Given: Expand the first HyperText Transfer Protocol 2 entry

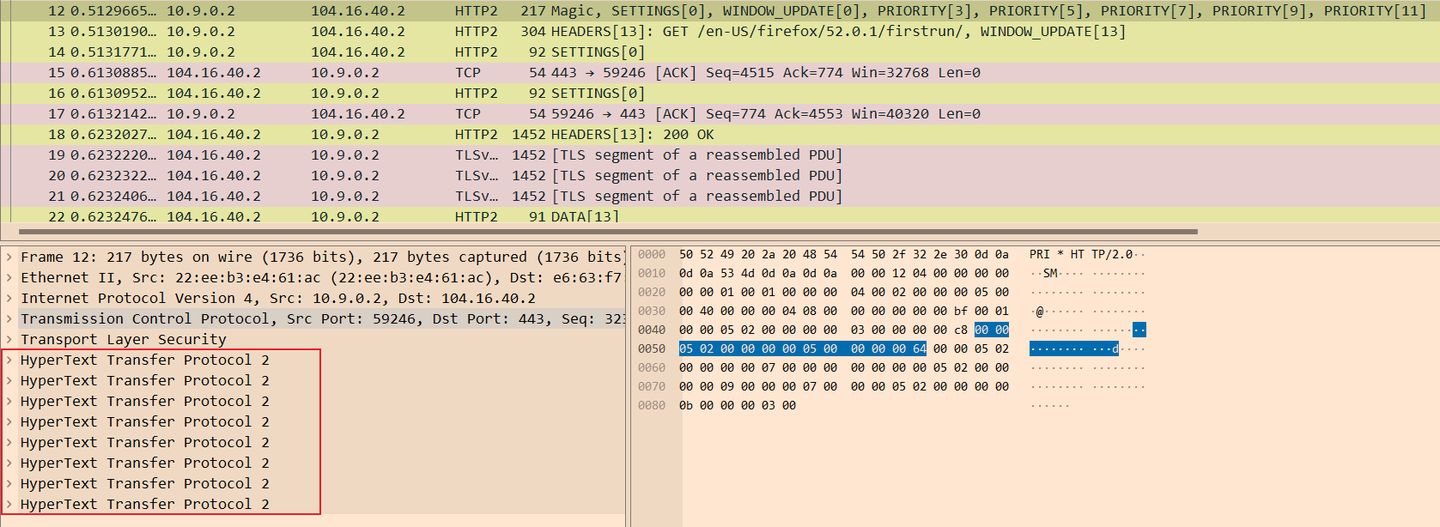Looking at the screenshot, I should [9, 360].
